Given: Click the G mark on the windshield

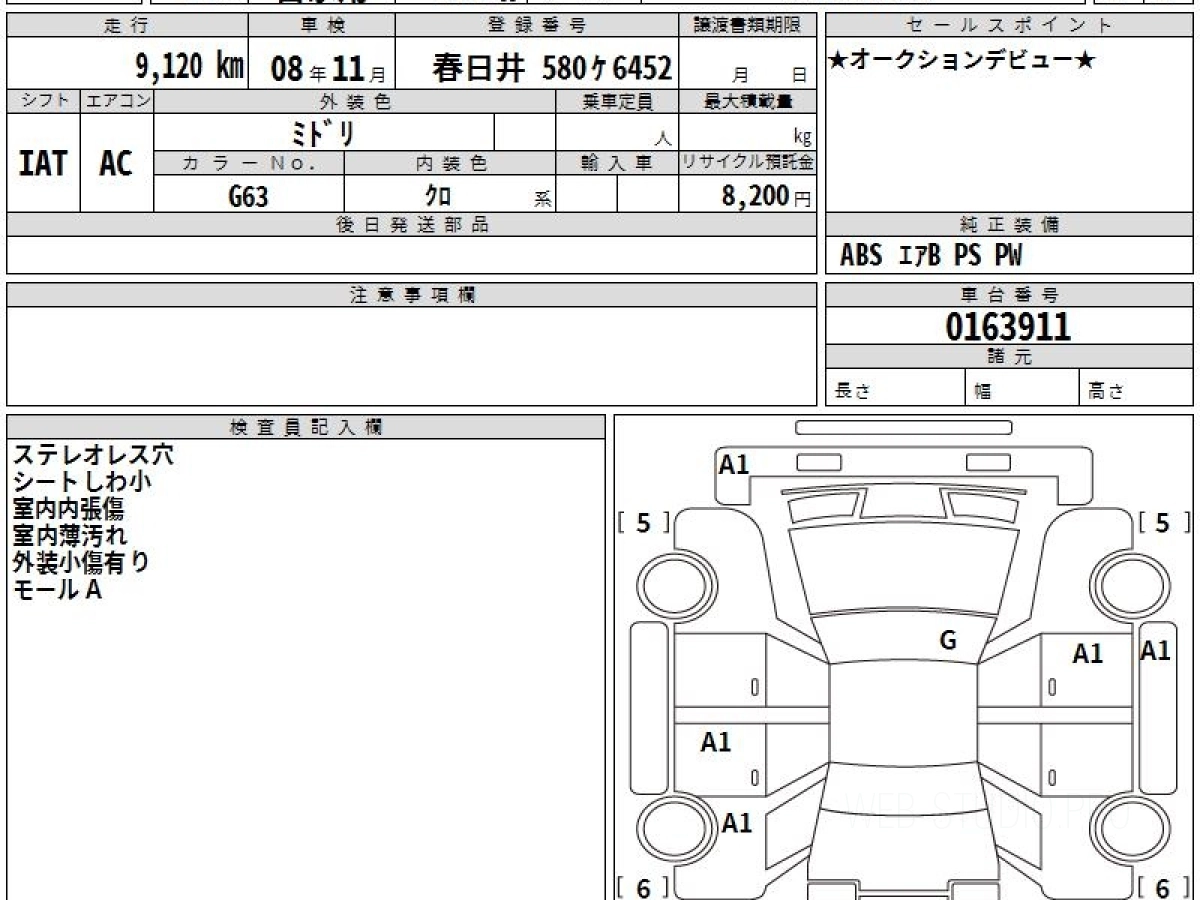Looking at the screenshot, I should coord(948,641).
